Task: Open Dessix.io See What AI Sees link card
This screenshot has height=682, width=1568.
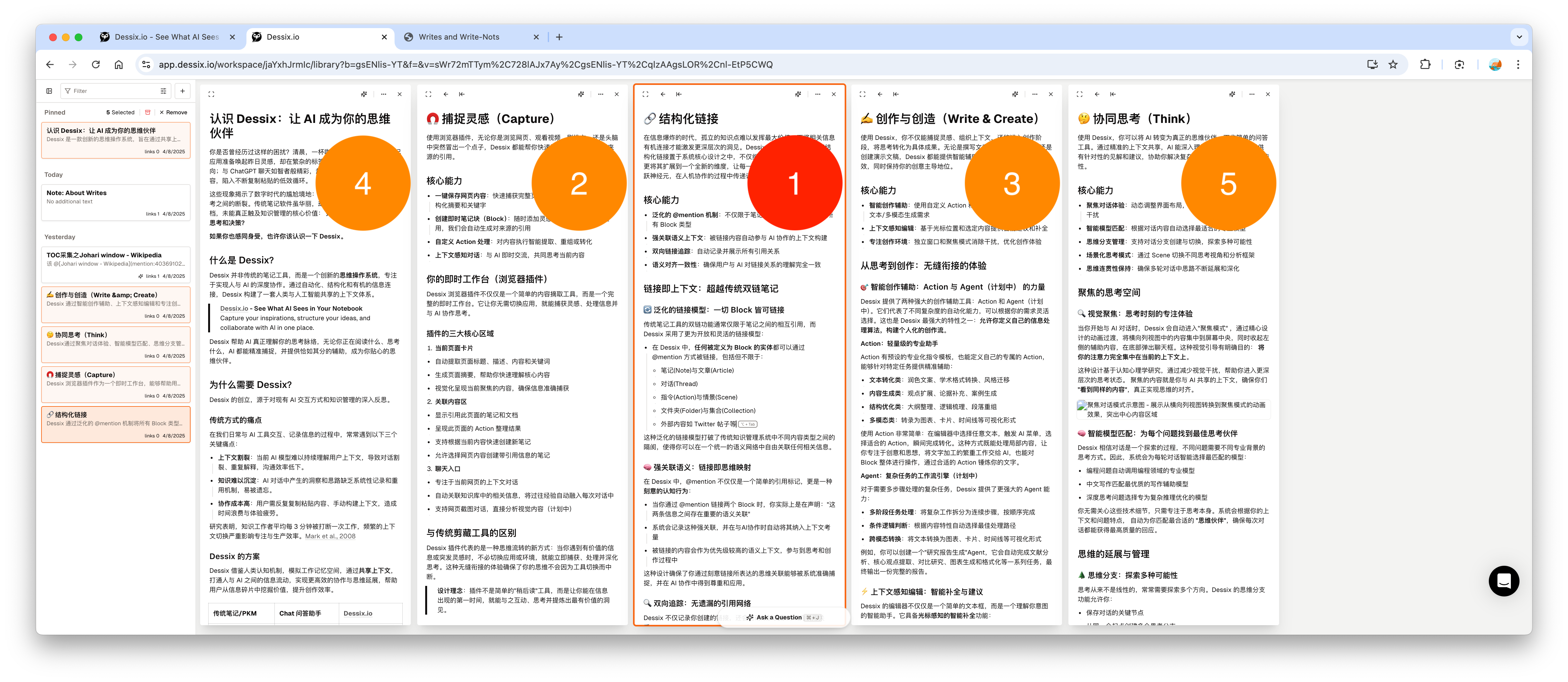Action: pos(304,318)
